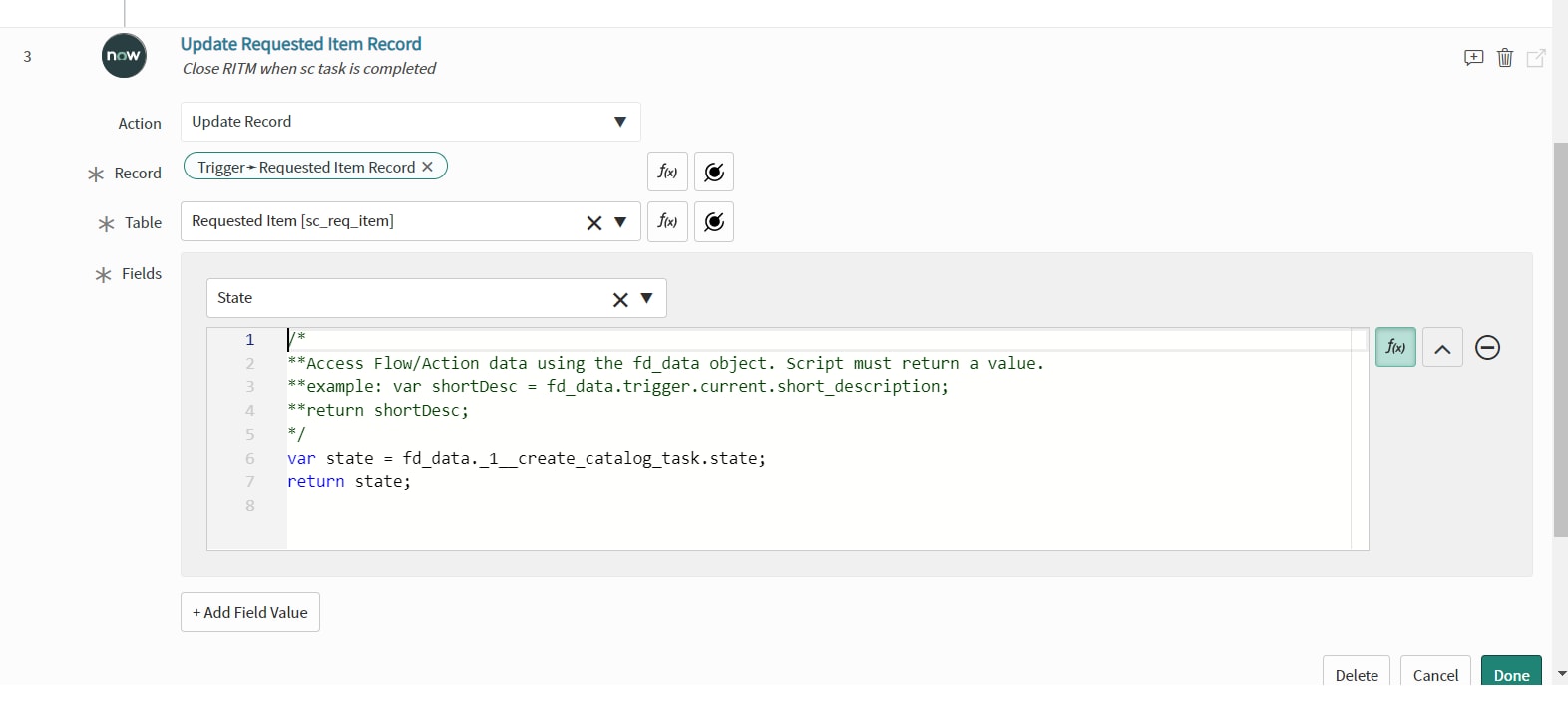Click the script fx button beside Record
The height and width of the screenshot is (701, 1568).
tap(667, 172)
